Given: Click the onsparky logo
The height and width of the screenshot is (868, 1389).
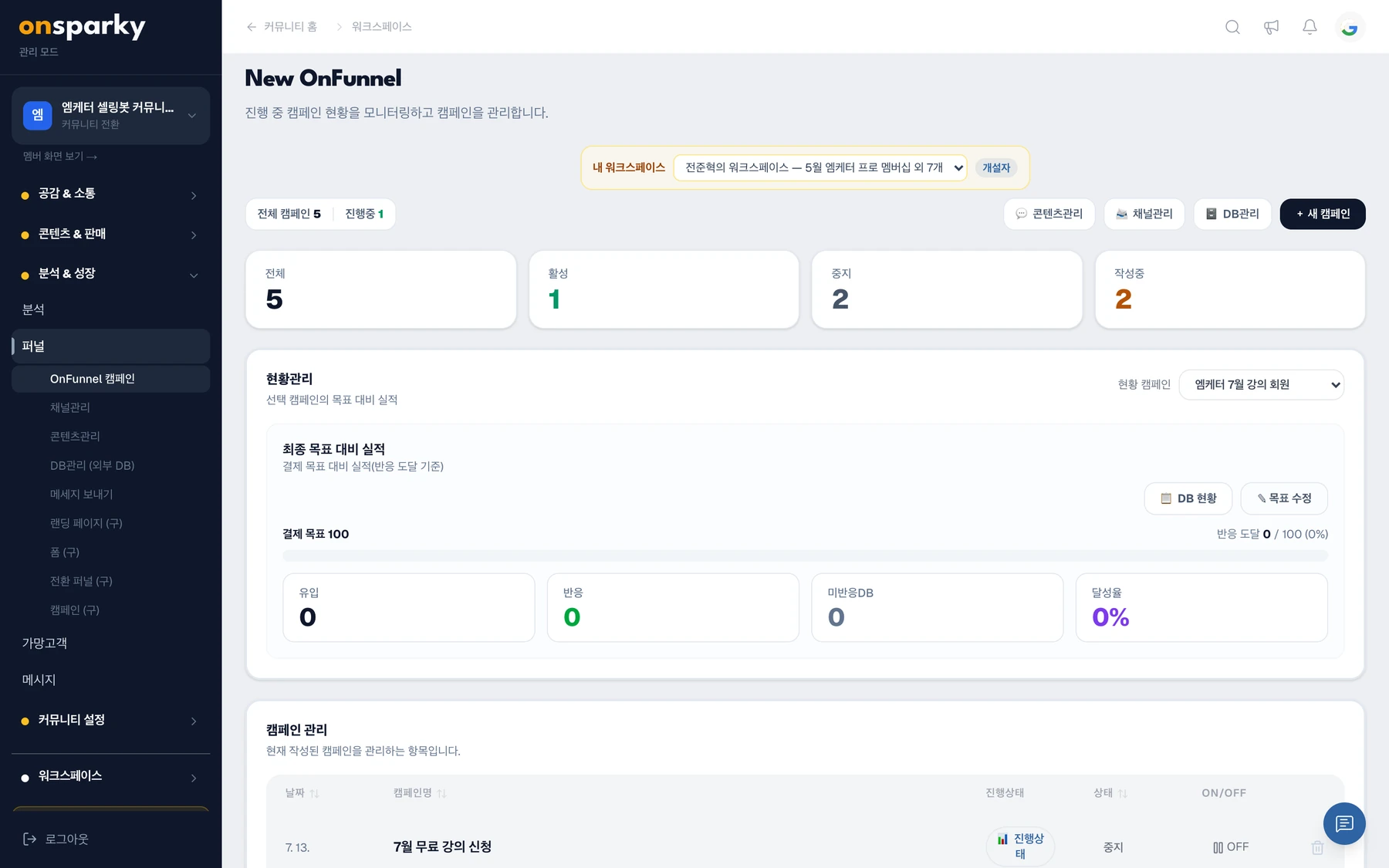Looking at the screenshot, I should coord(82,27).
